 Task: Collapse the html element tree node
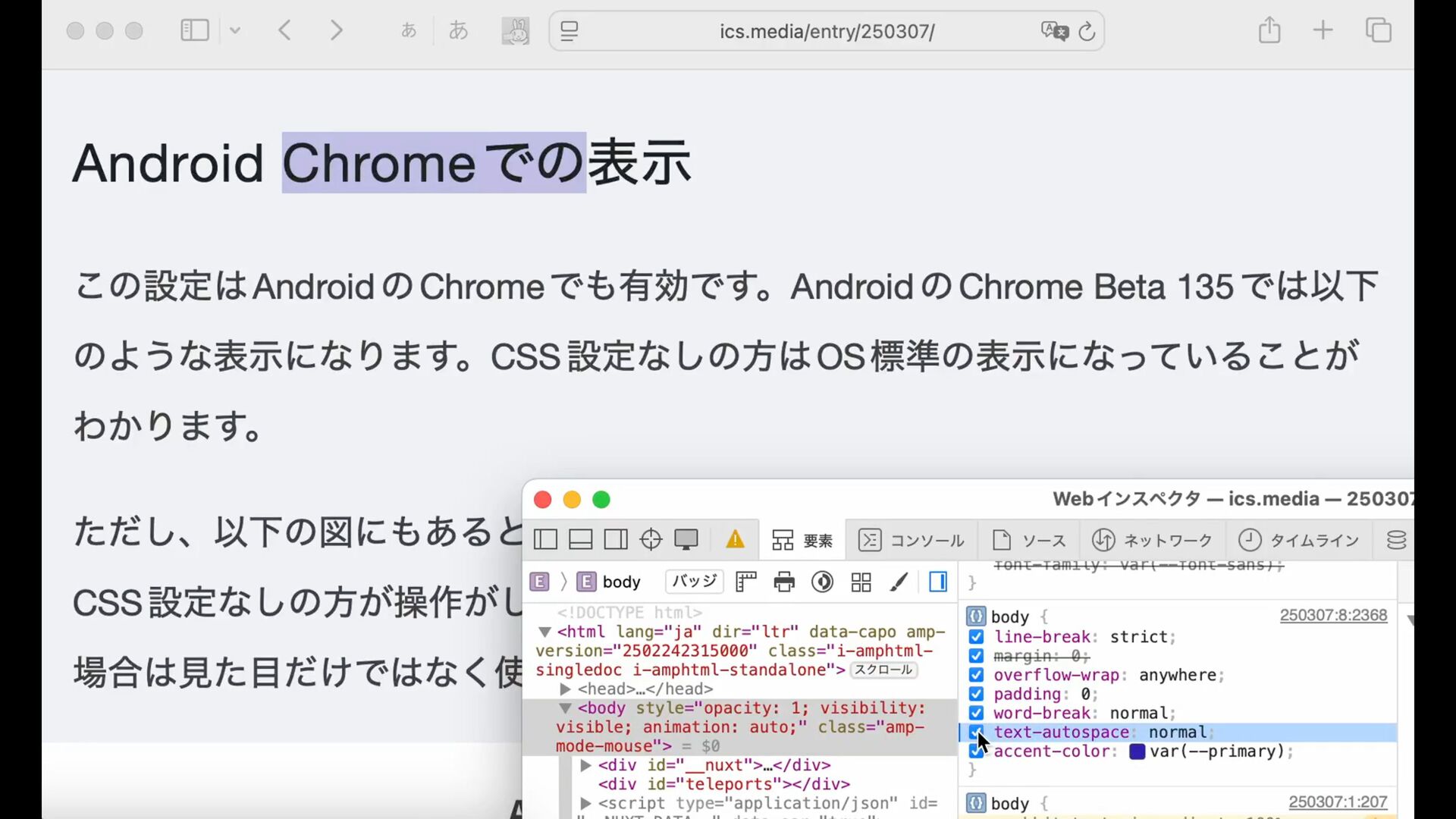(x=544, y=632)
